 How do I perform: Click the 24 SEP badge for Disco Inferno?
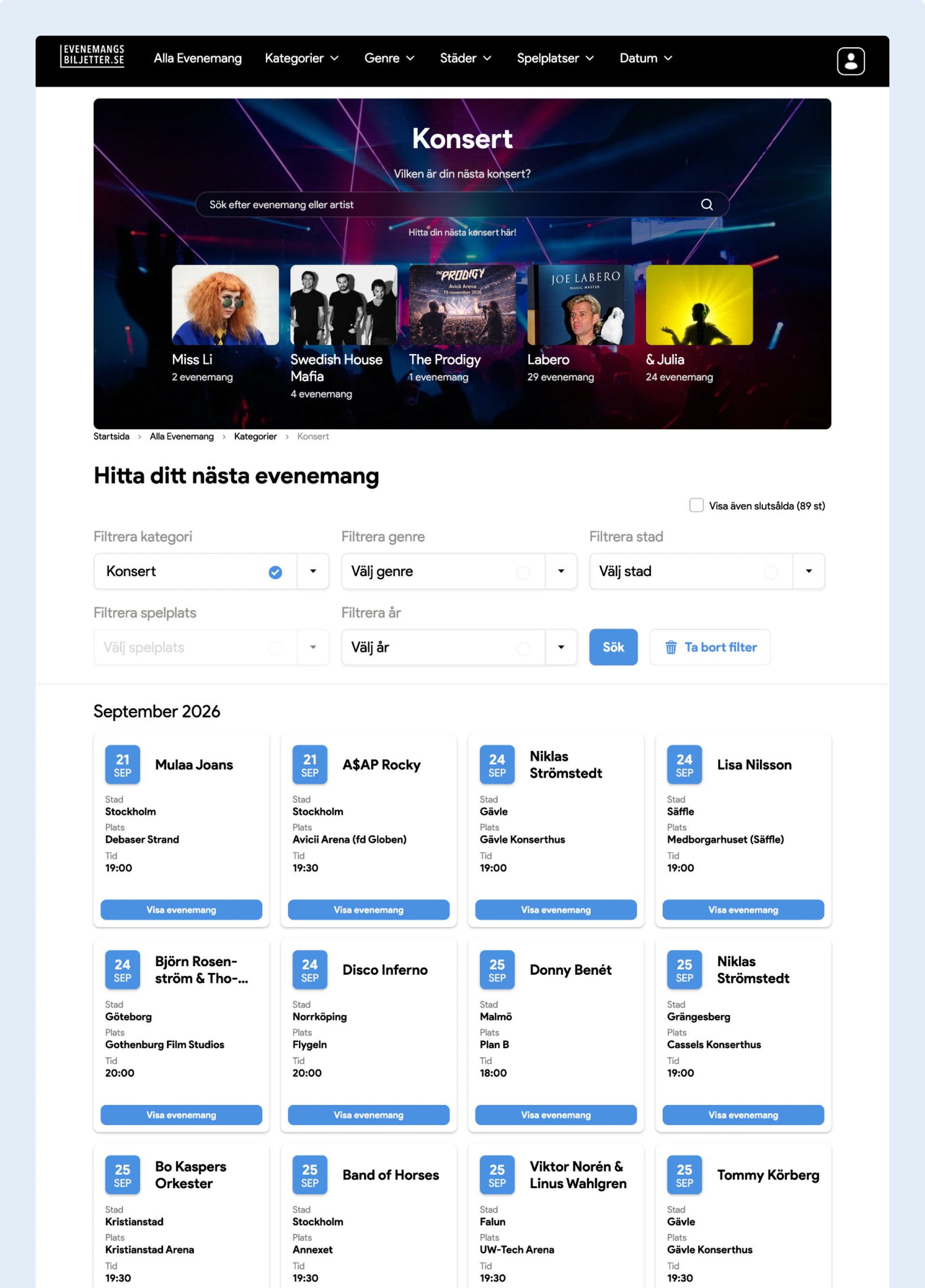click(310, 970)
